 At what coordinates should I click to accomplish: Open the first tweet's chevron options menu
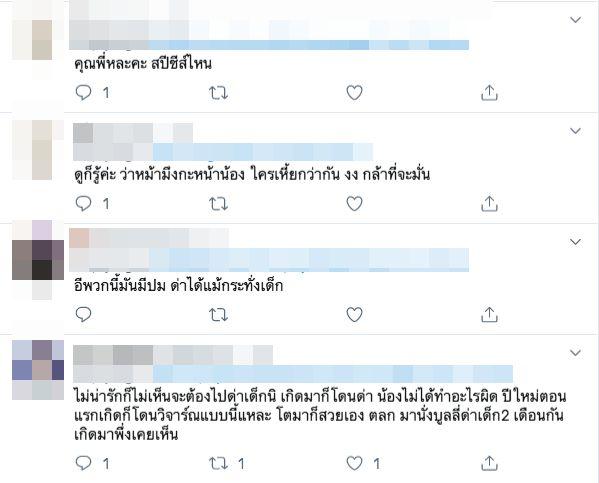[x=575, y=19]
